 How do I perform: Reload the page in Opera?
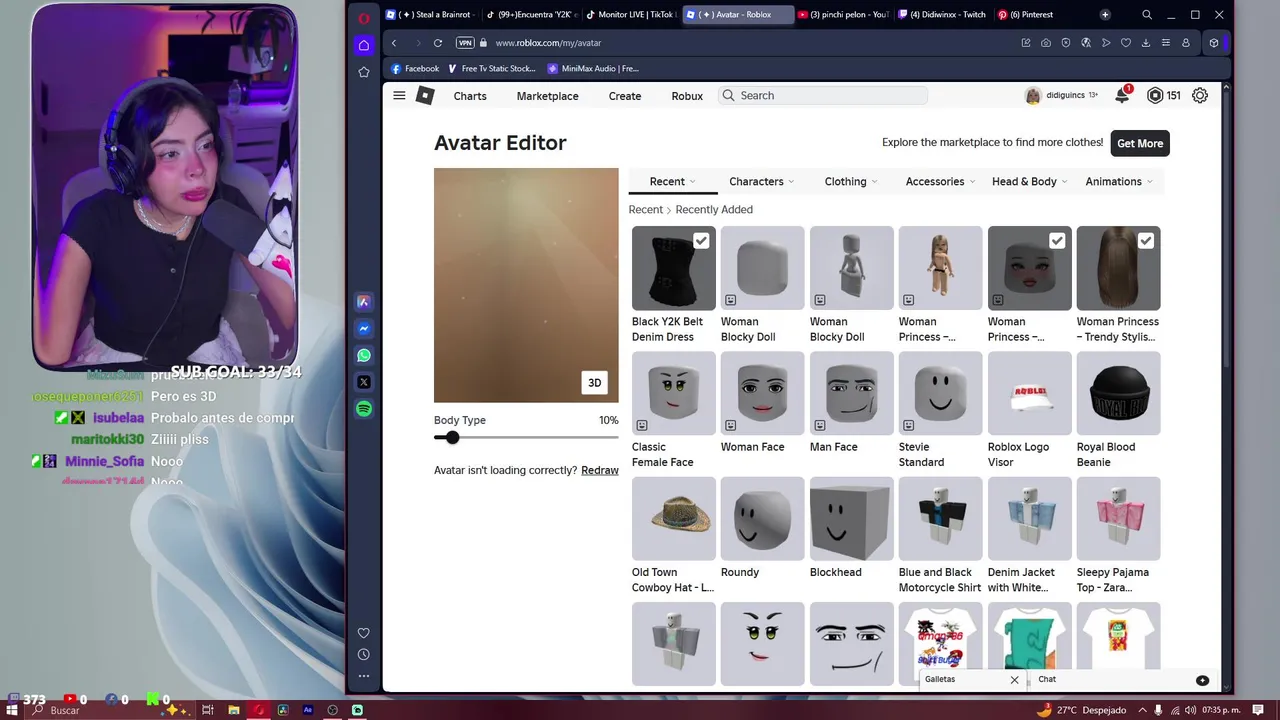438,43
